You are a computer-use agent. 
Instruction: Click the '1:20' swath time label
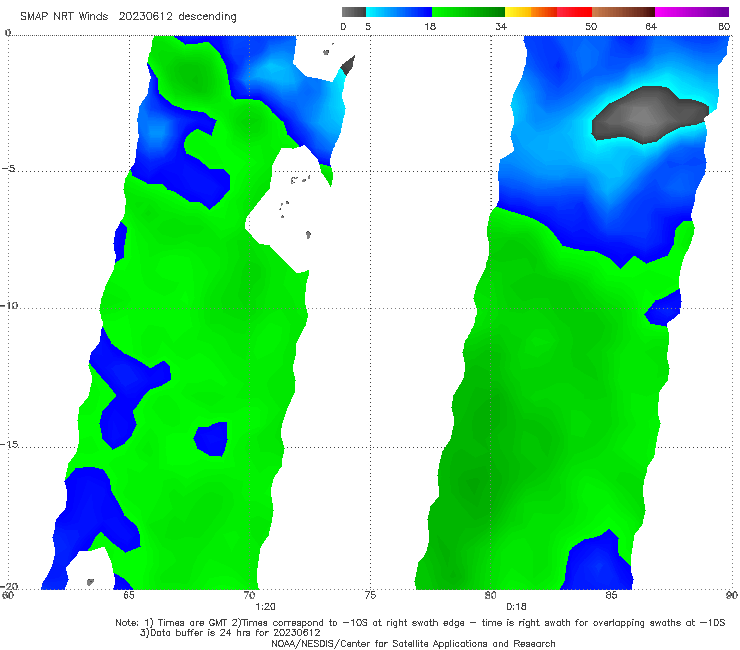point(265,607)
